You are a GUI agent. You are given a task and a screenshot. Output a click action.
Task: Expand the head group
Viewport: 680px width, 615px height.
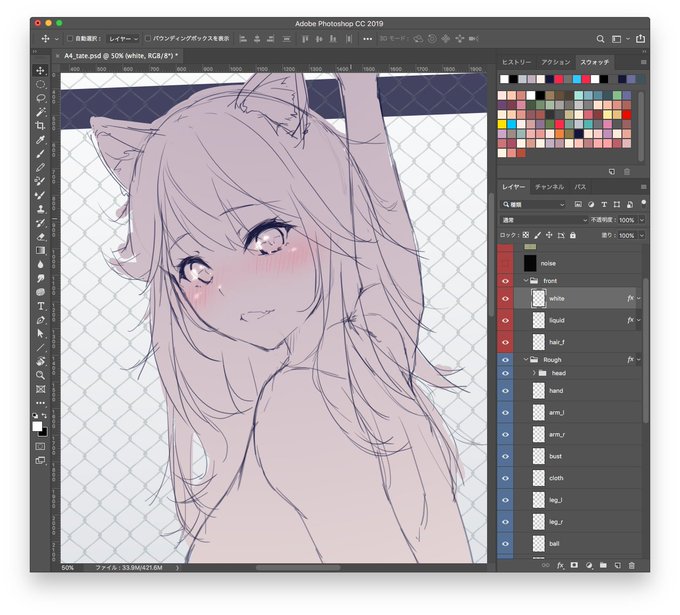coord(534,373)
